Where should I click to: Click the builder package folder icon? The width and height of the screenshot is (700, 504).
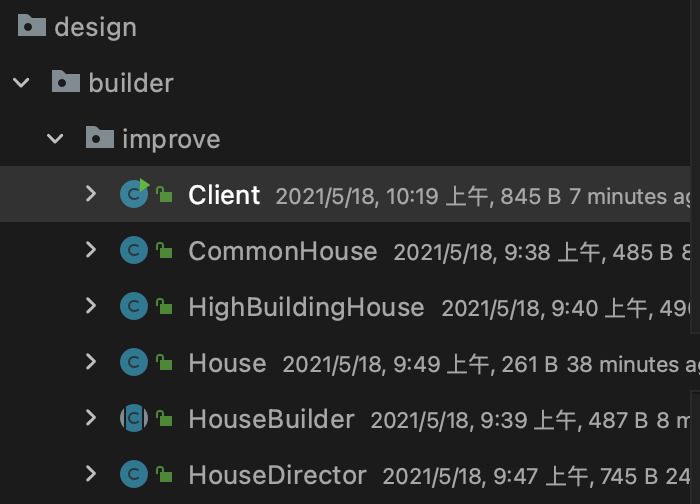click(x=66, y=81)
